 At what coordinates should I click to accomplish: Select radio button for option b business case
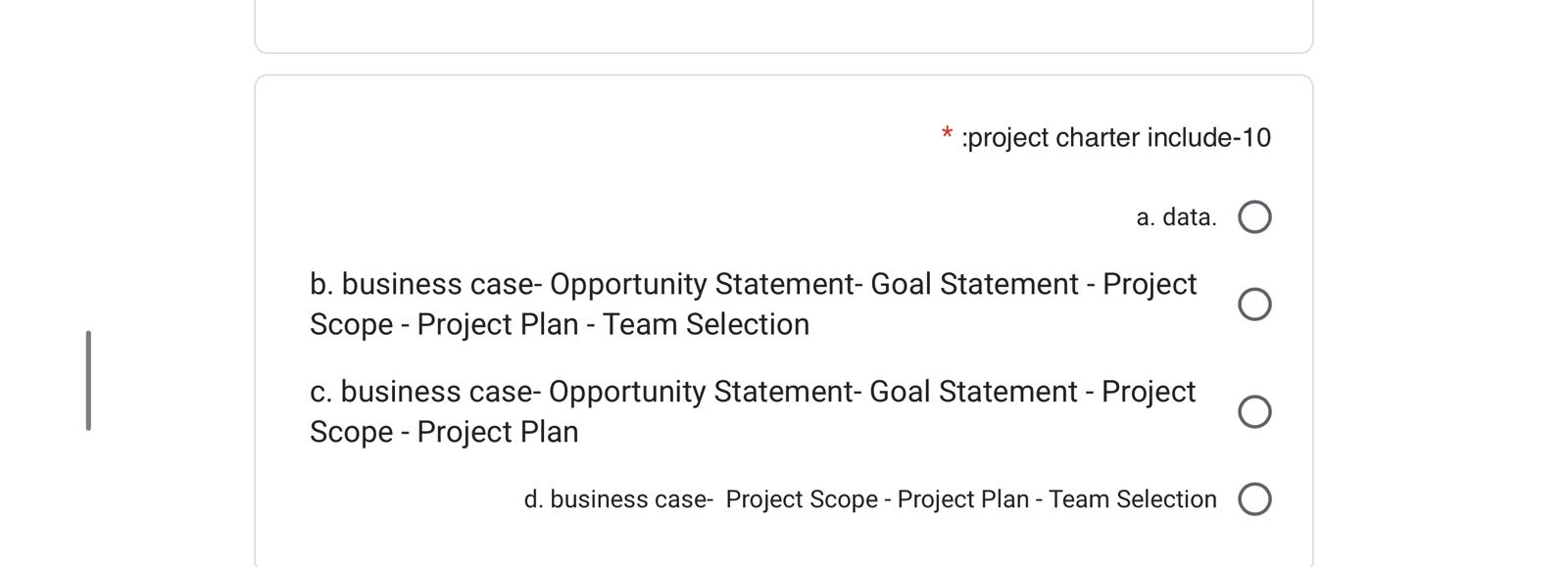click(x=1255, y=305)
